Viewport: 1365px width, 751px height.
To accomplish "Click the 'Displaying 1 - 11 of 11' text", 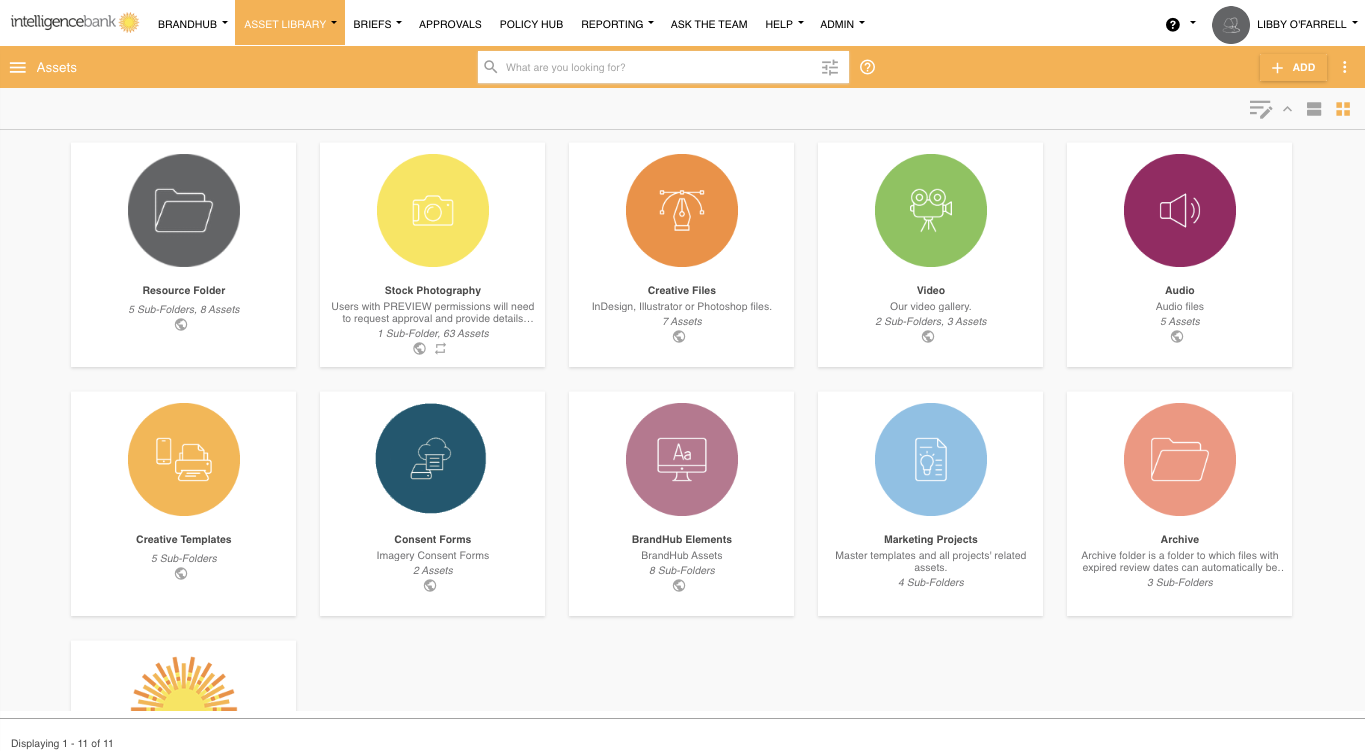I will point(62,744).
